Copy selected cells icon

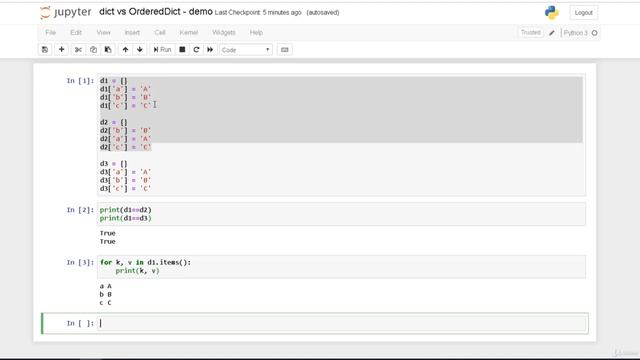tap(93, 50)
